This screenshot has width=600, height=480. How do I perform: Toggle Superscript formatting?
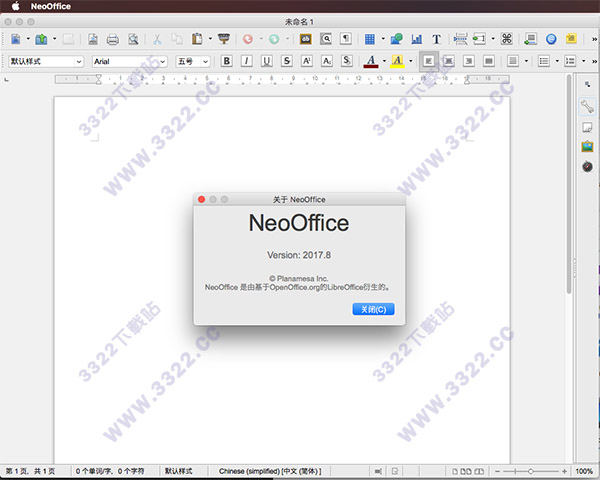click(x=307, y=61)
